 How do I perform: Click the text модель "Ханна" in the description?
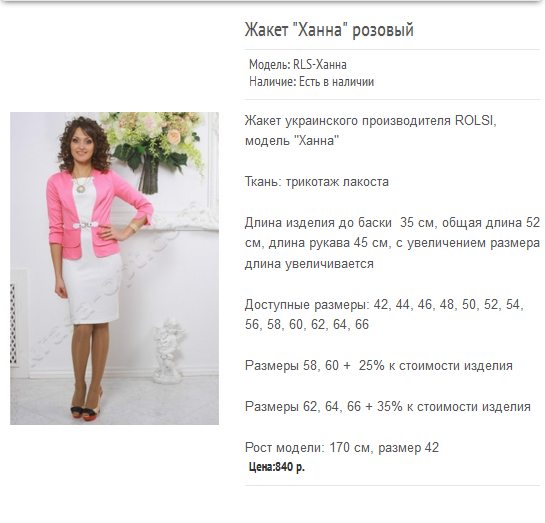point(292,141)
